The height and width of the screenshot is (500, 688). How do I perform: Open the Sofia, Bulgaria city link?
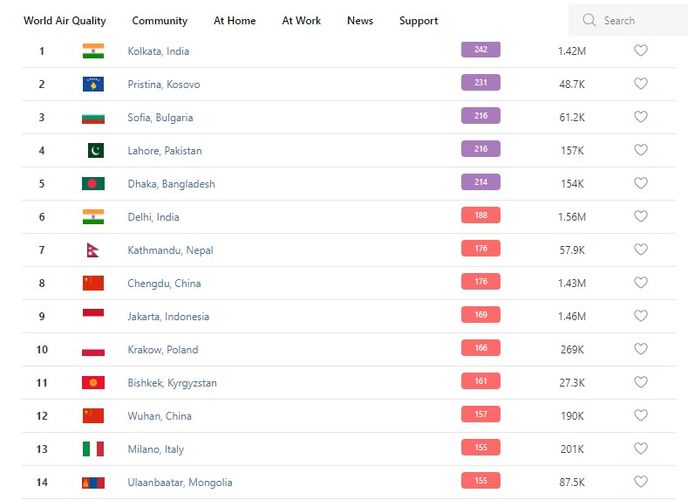click(x=160, y=118)
